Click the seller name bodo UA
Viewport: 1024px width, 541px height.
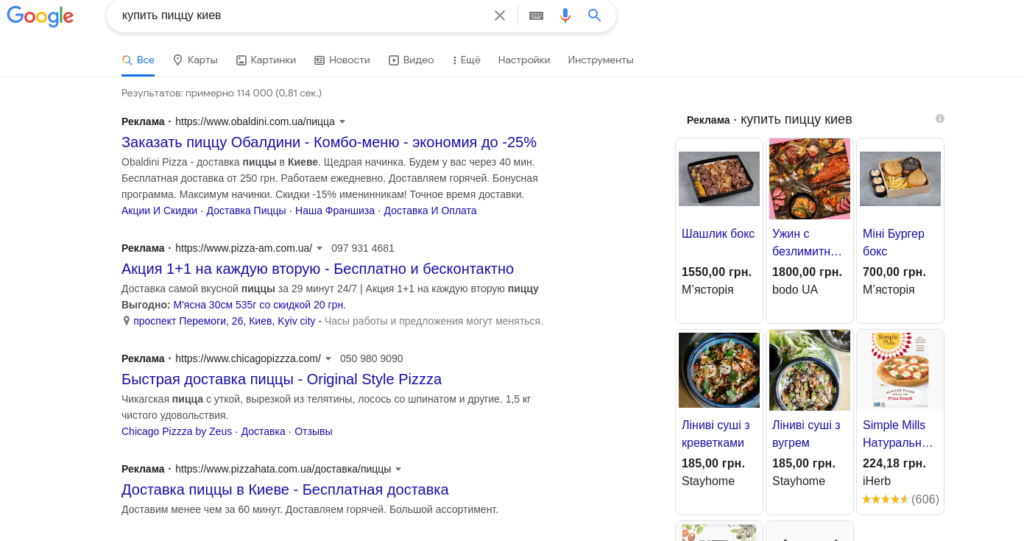795,289
